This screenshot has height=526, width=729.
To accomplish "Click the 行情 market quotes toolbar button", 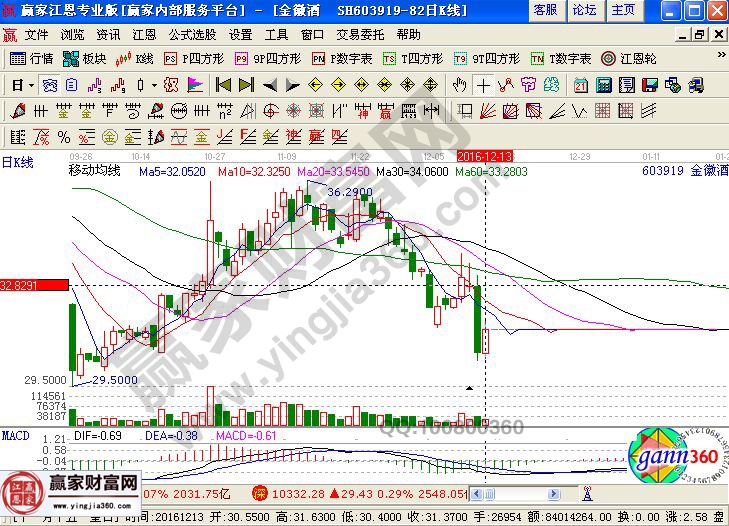I will (31, 58).
